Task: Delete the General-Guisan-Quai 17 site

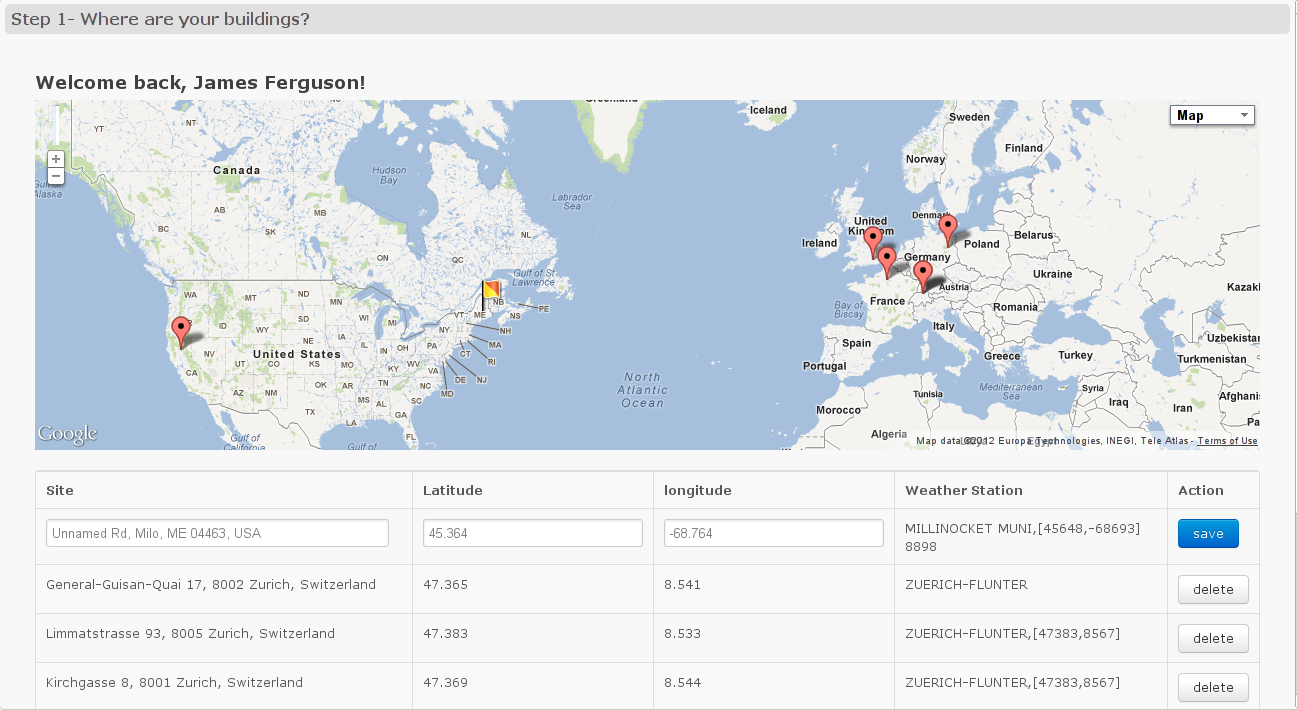Action: pos(1213,590)
